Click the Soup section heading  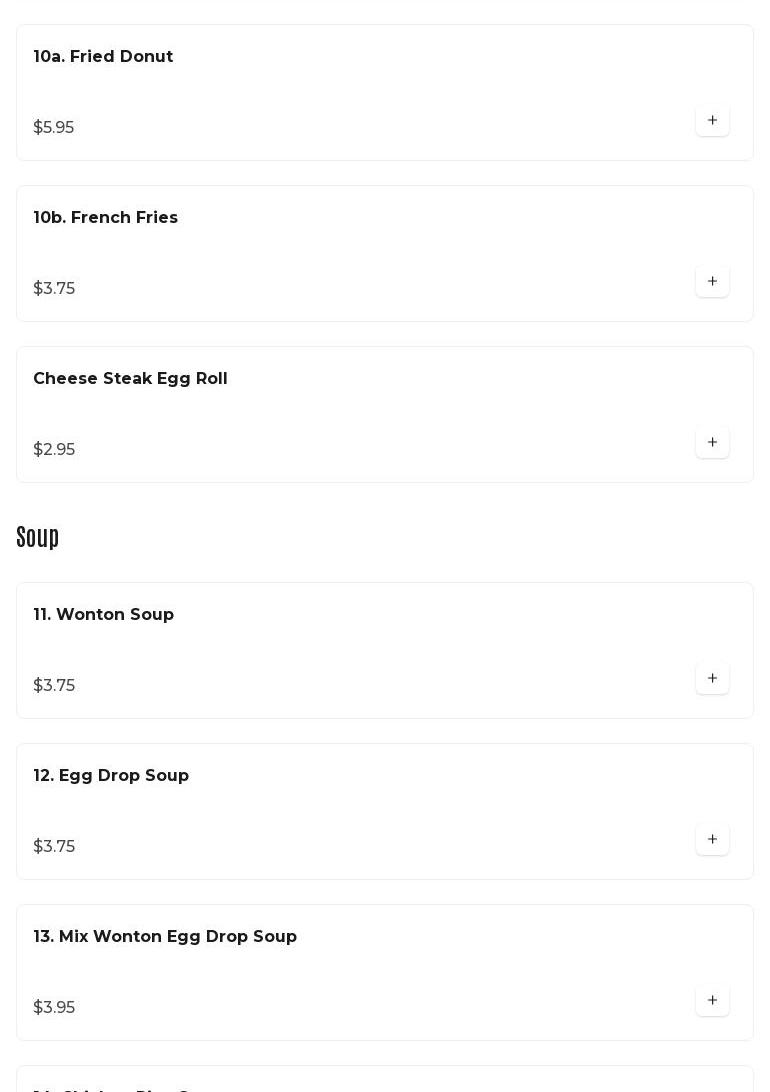(x=38, y=537)
